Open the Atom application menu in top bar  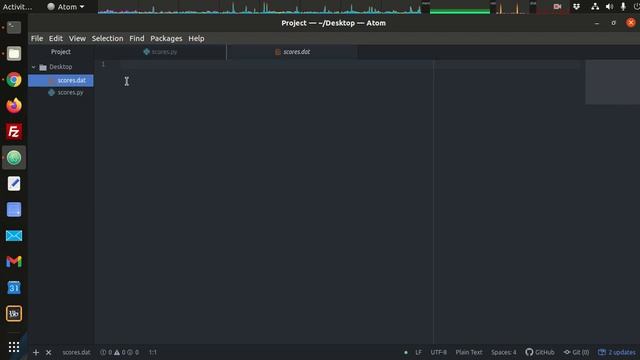(65, 7)
